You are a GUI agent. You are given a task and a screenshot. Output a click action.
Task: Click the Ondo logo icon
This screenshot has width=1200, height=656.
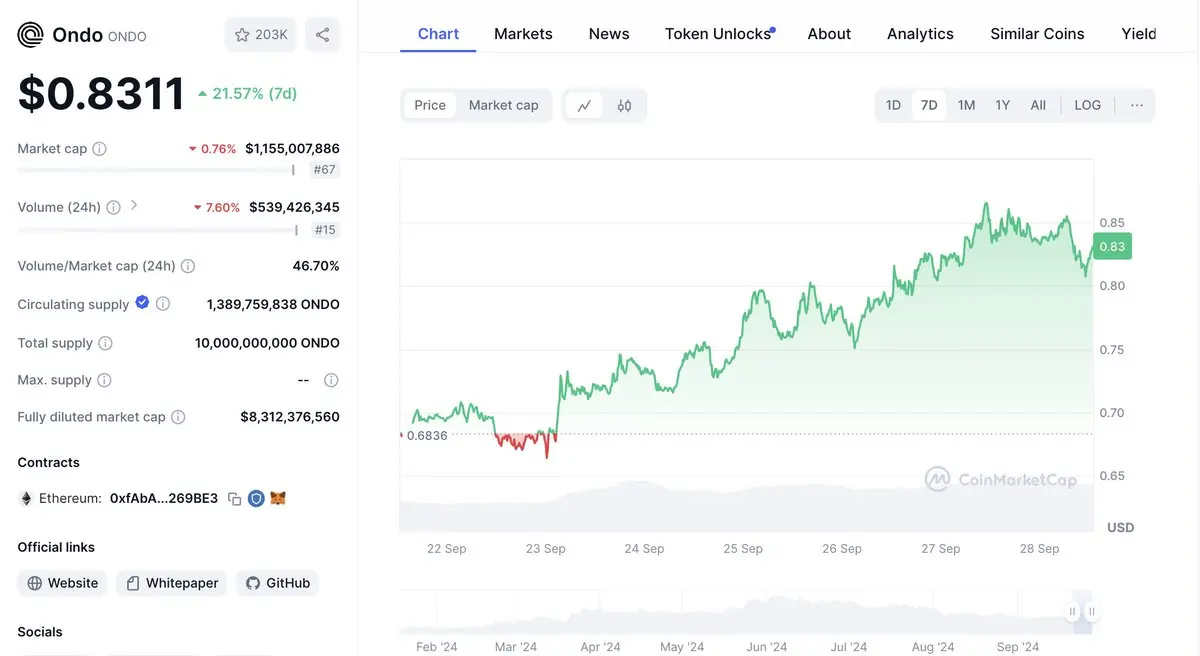pyautogui.click(x=31, y=35)
